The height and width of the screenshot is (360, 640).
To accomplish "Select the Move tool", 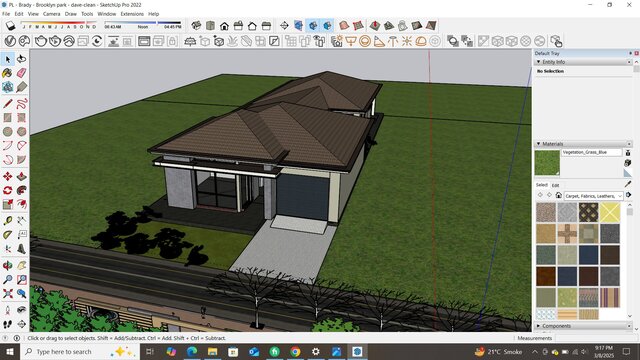I will [8, 176].
